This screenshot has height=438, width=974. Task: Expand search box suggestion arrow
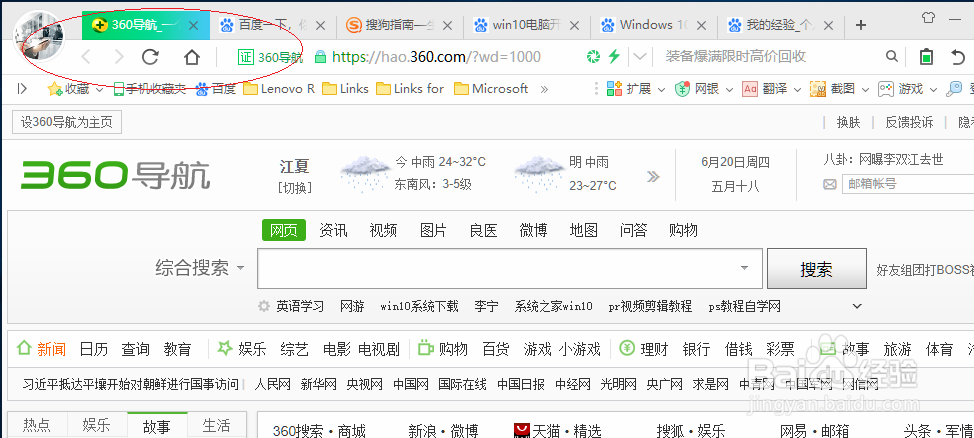[744, 268]
